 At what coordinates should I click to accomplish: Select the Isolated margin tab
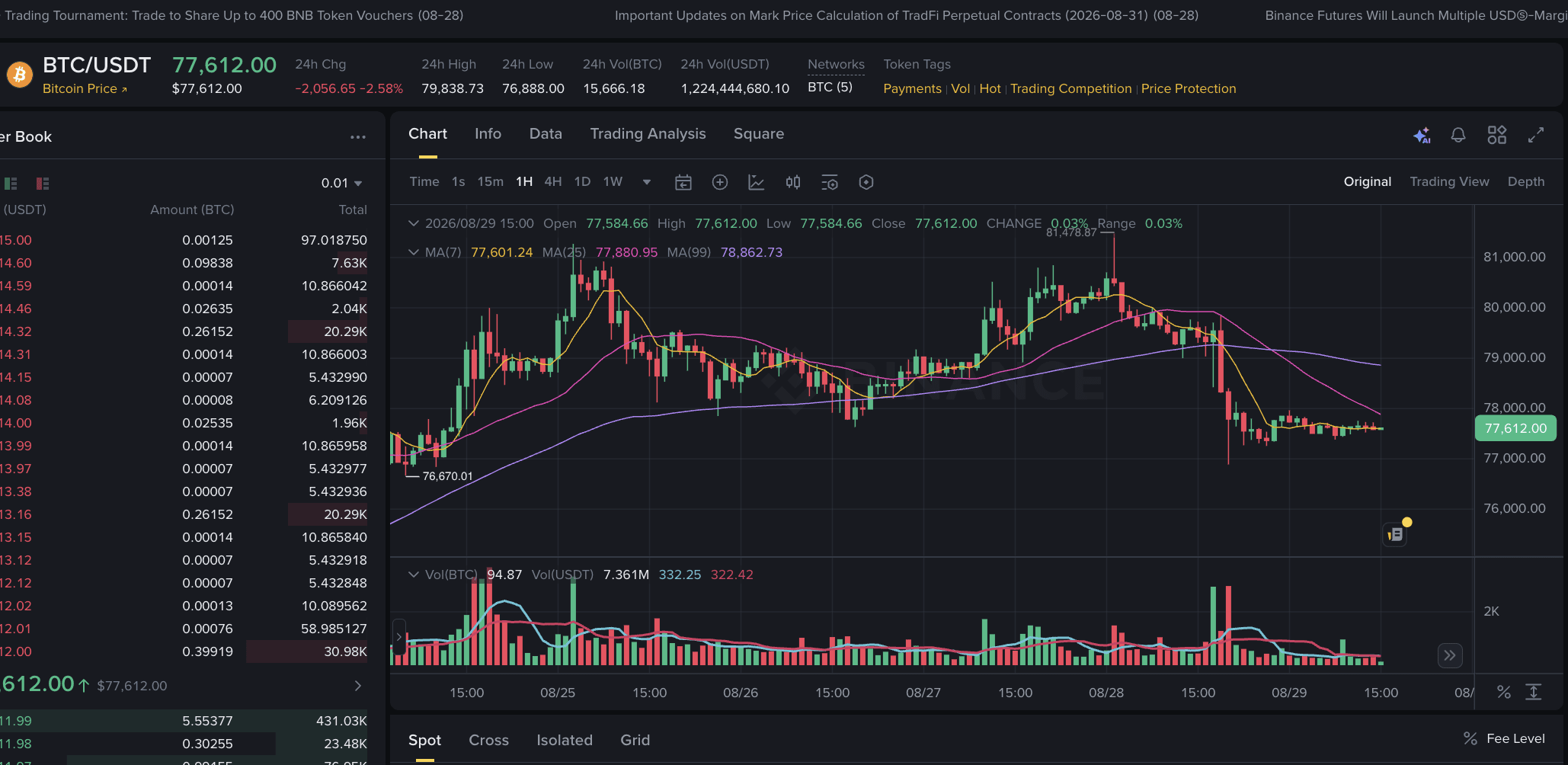[x=565, y=740]
